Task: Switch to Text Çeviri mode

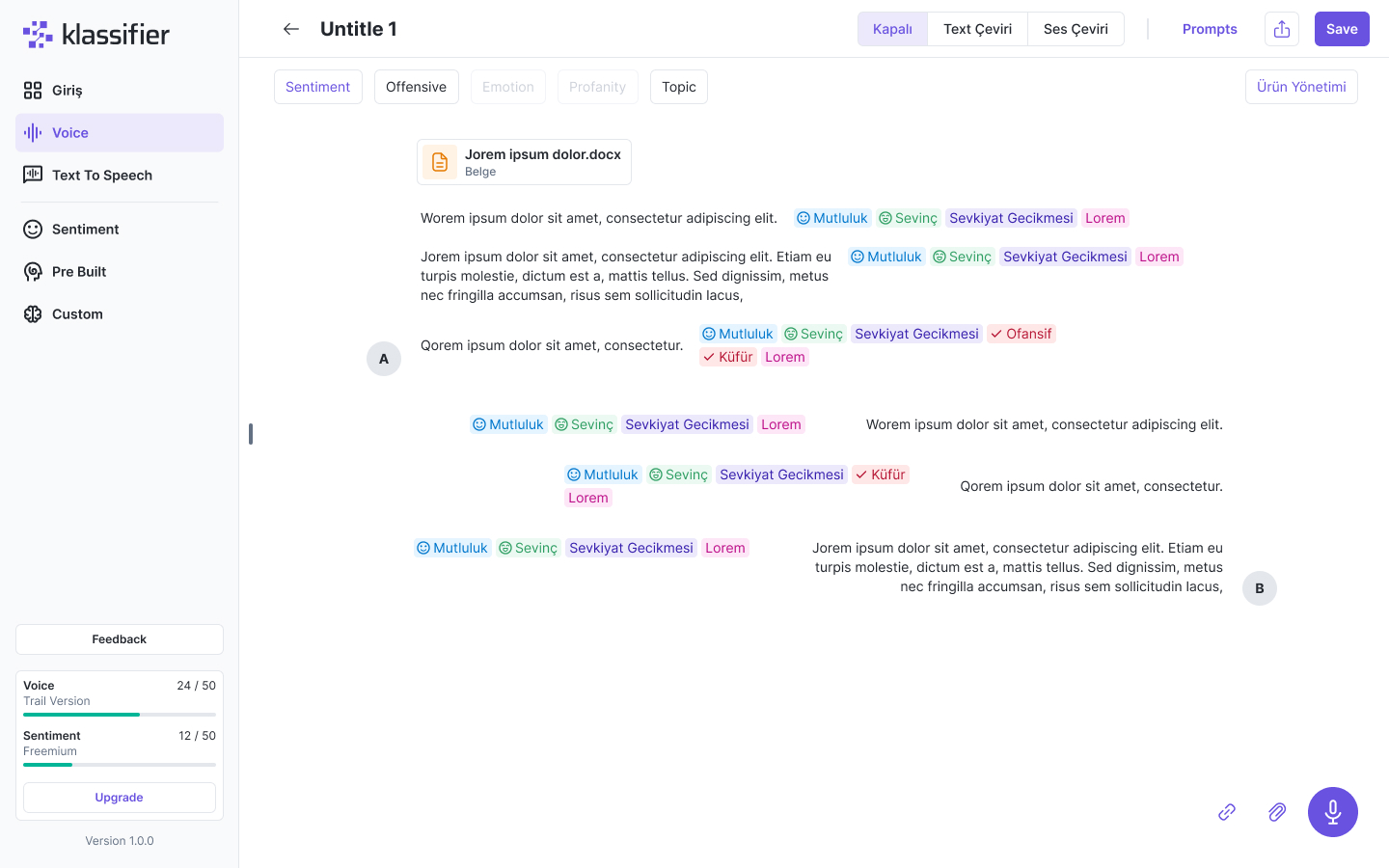Action: coord(977,29)
